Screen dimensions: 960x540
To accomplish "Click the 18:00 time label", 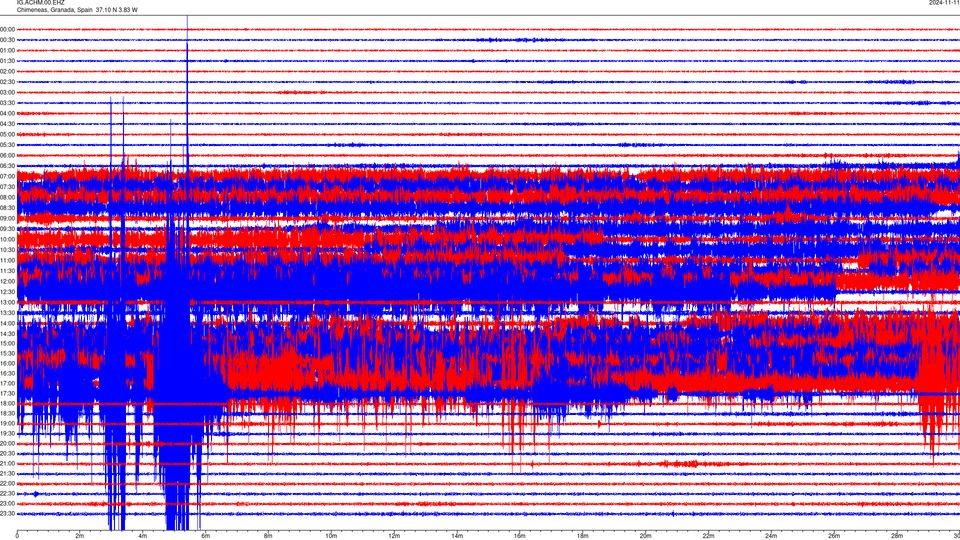I will click(8, 403).
